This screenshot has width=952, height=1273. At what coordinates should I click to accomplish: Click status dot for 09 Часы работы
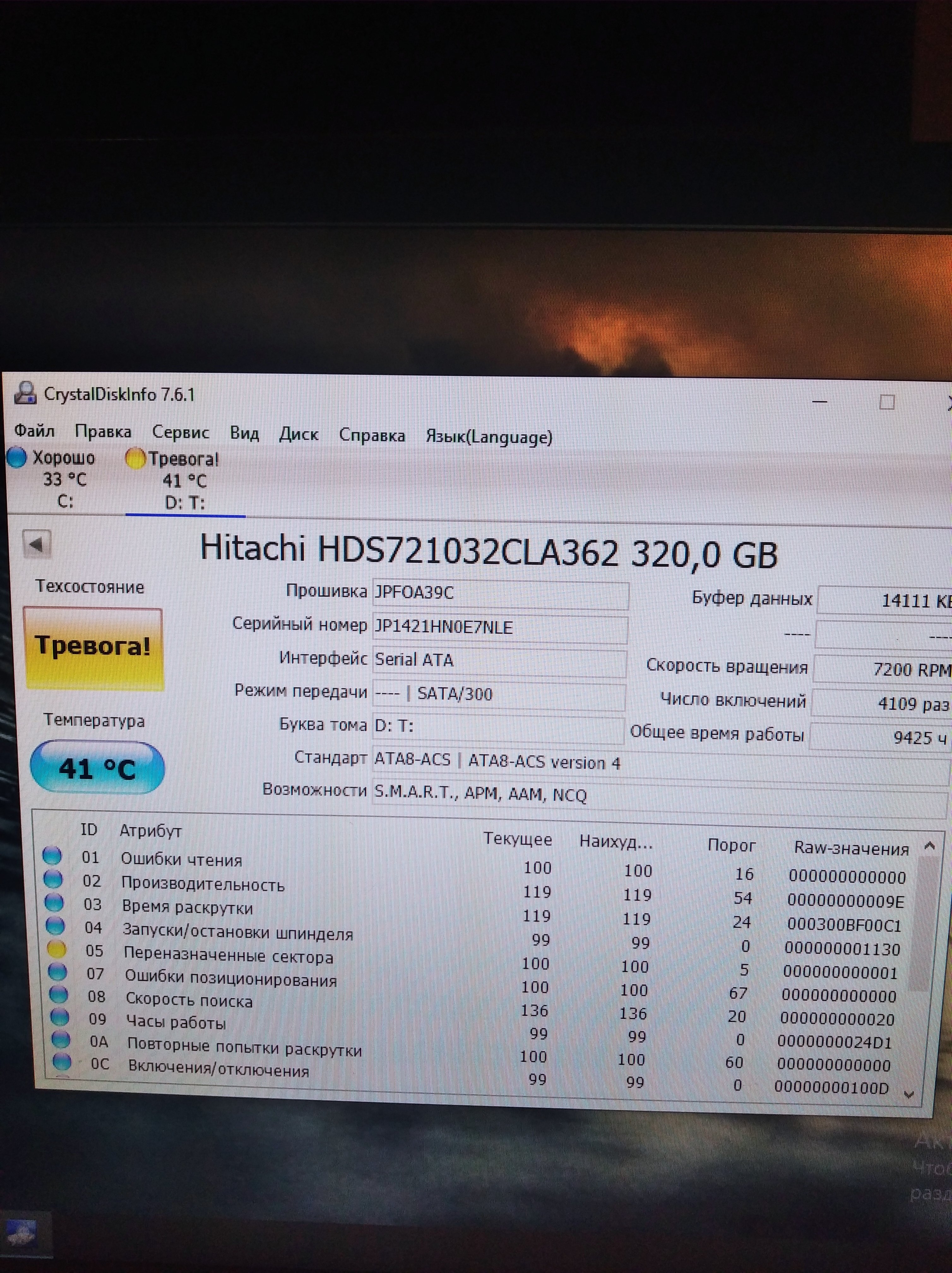pyautogui.click(x=60, y=1017)
